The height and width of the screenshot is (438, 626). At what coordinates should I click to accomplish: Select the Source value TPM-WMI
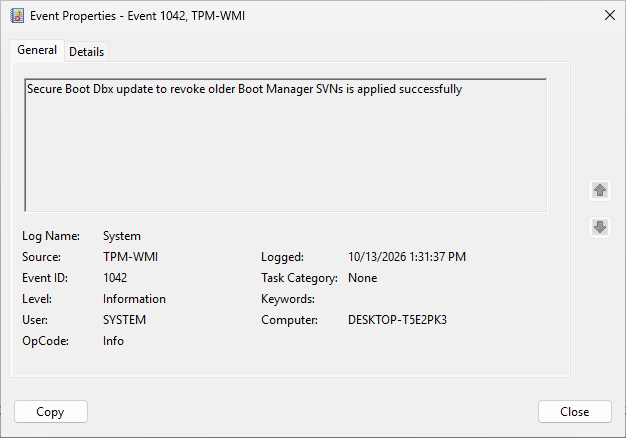(x=130, y=257)
